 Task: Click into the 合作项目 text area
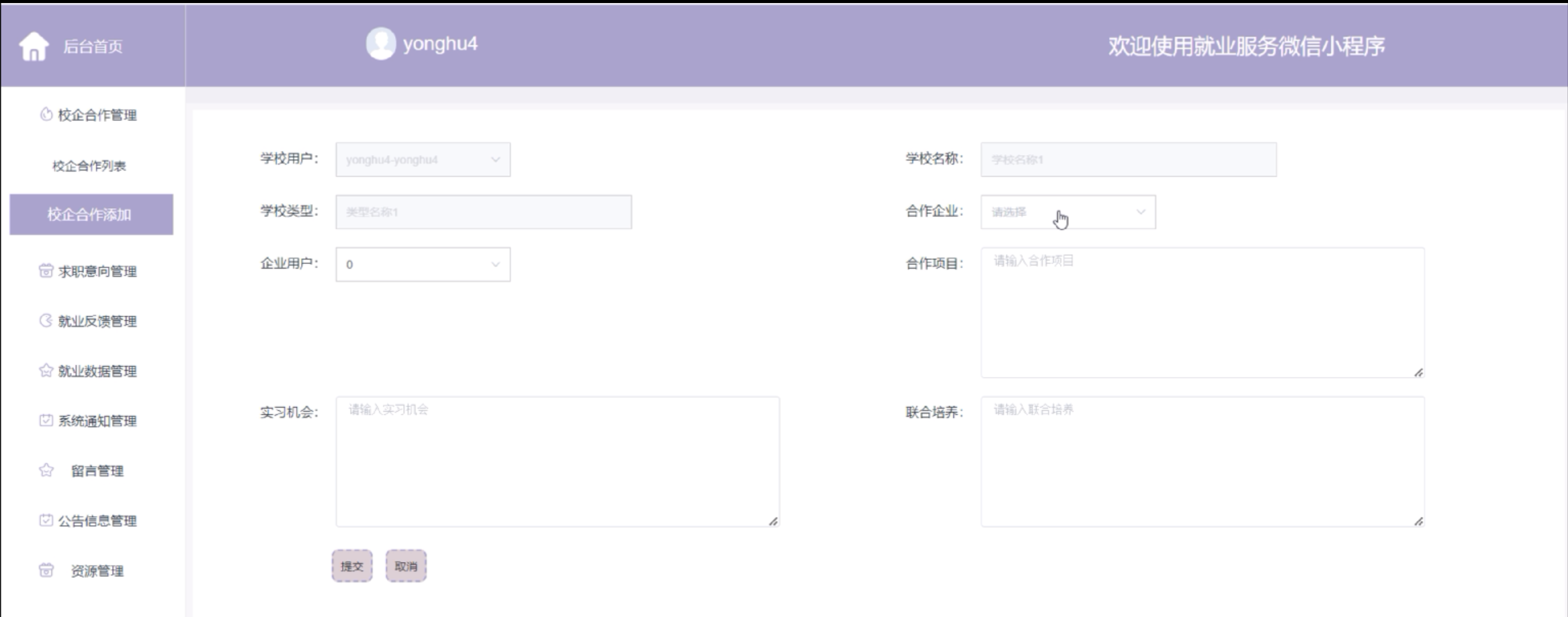(x=1202, y=312)
